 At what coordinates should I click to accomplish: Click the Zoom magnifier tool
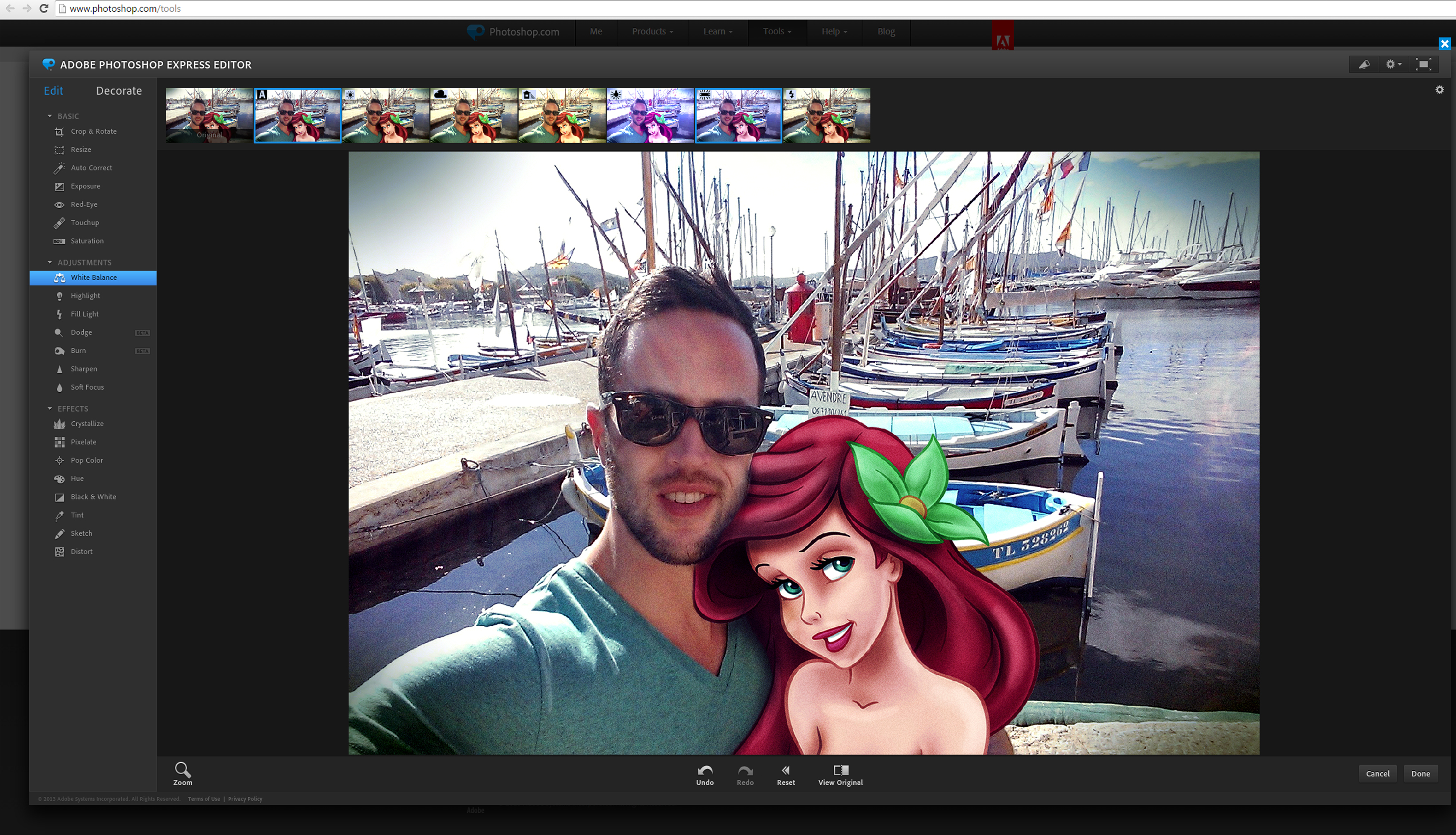coord(183,774)
